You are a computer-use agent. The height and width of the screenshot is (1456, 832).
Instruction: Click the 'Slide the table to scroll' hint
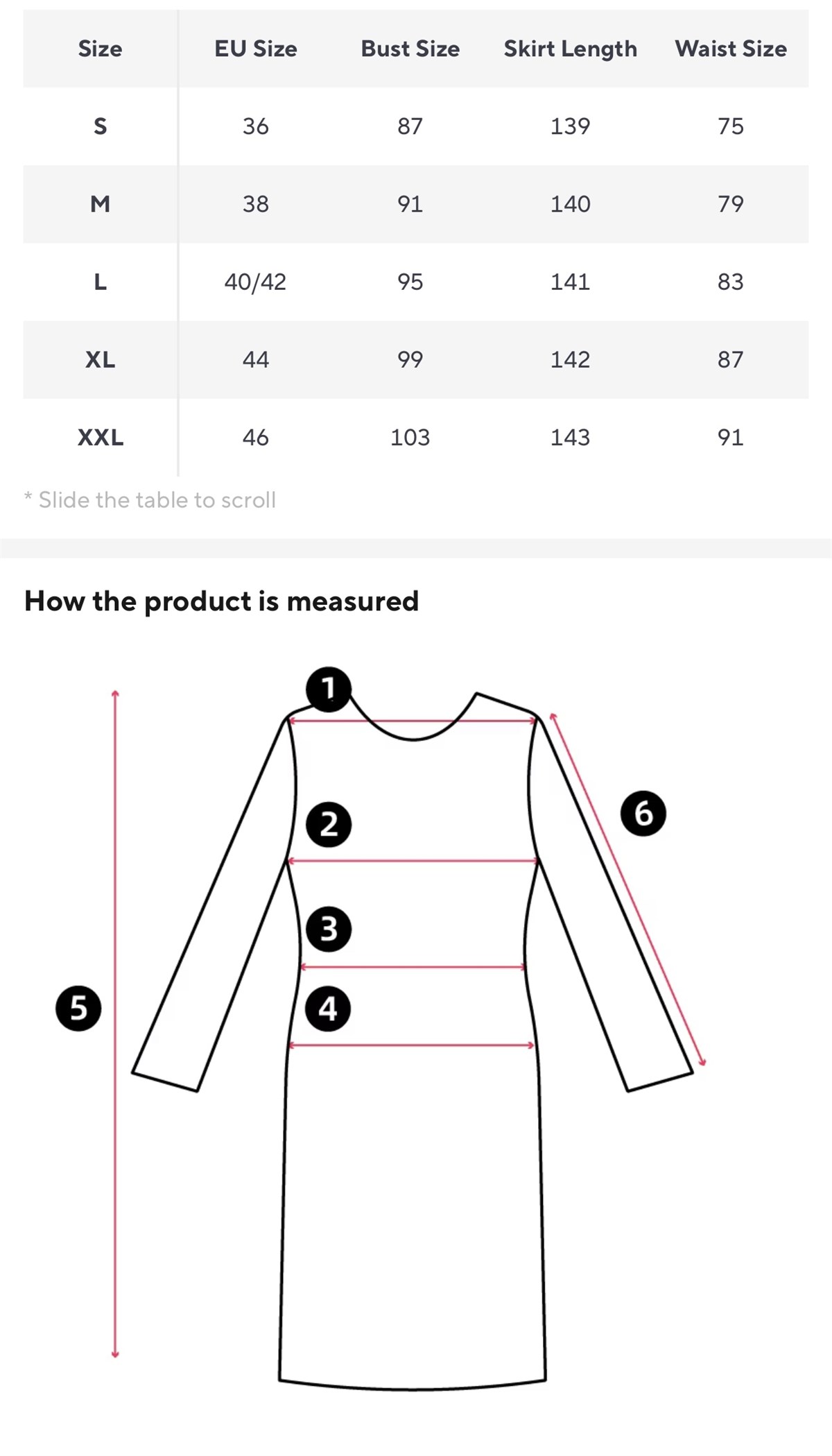click(x=150, y=499)
